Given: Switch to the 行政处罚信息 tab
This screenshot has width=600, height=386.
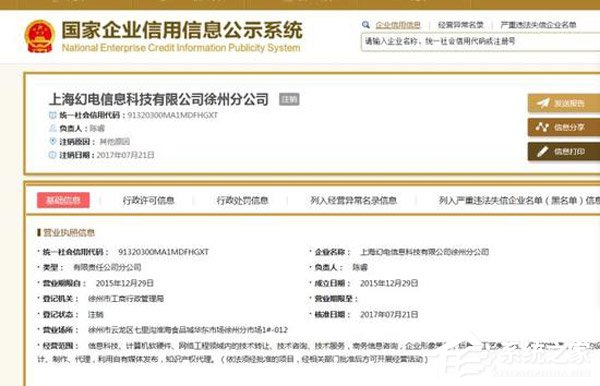Looking at the screenshot, I should coord(242,200).
